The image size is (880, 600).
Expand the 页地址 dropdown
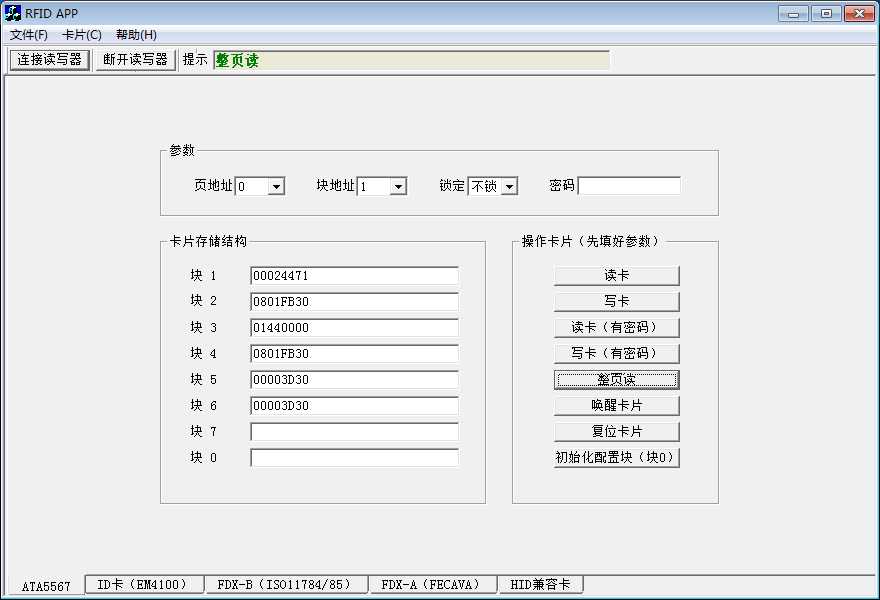(x=276, y=186)
